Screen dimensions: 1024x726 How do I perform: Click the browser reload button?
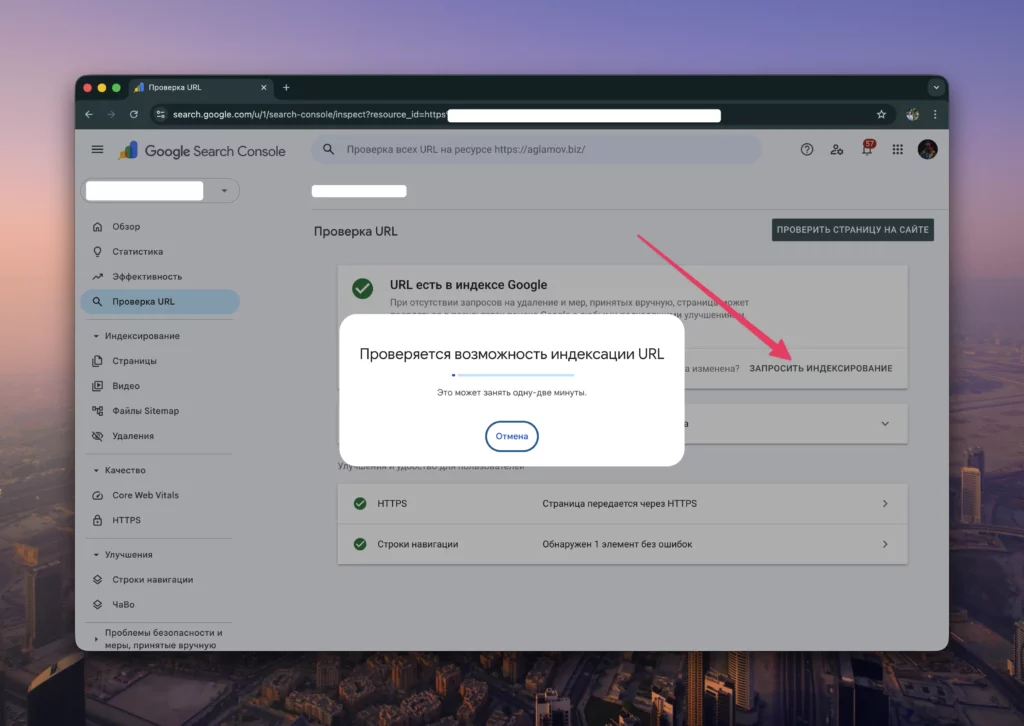[134, 114]
